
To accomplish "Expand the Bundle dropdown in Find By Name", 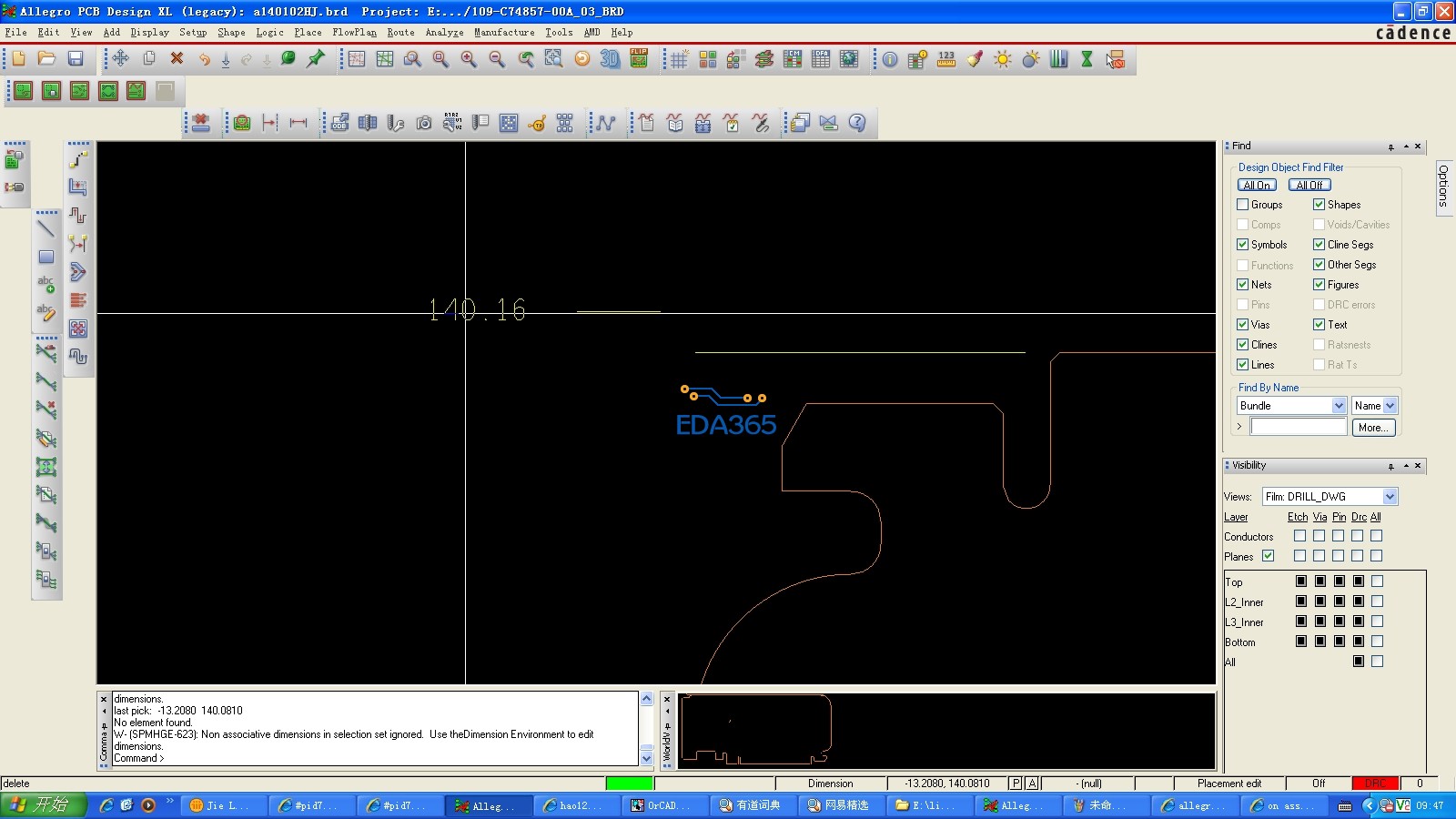I will tap(1339, 406).
